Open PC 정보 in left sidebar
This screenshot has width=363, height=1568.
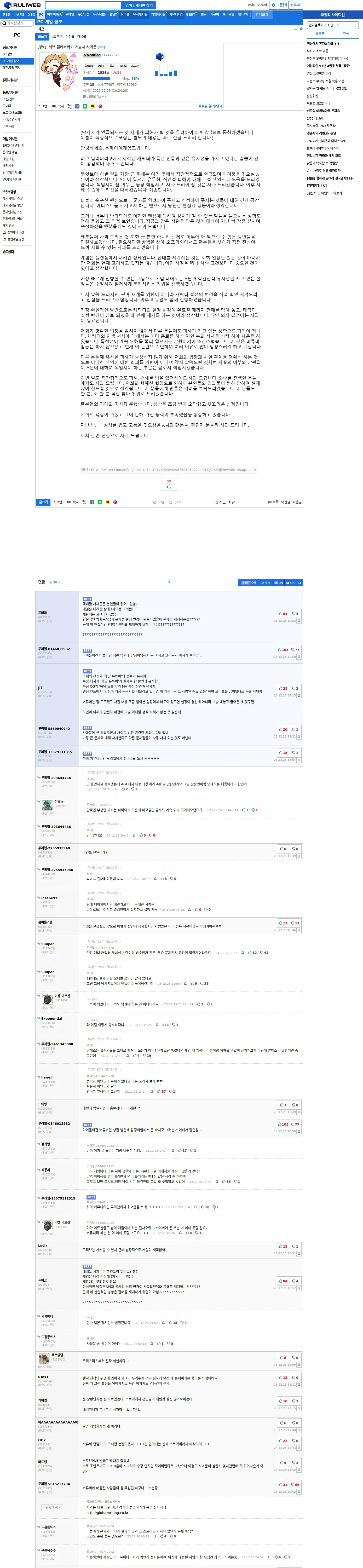[7, 54]
